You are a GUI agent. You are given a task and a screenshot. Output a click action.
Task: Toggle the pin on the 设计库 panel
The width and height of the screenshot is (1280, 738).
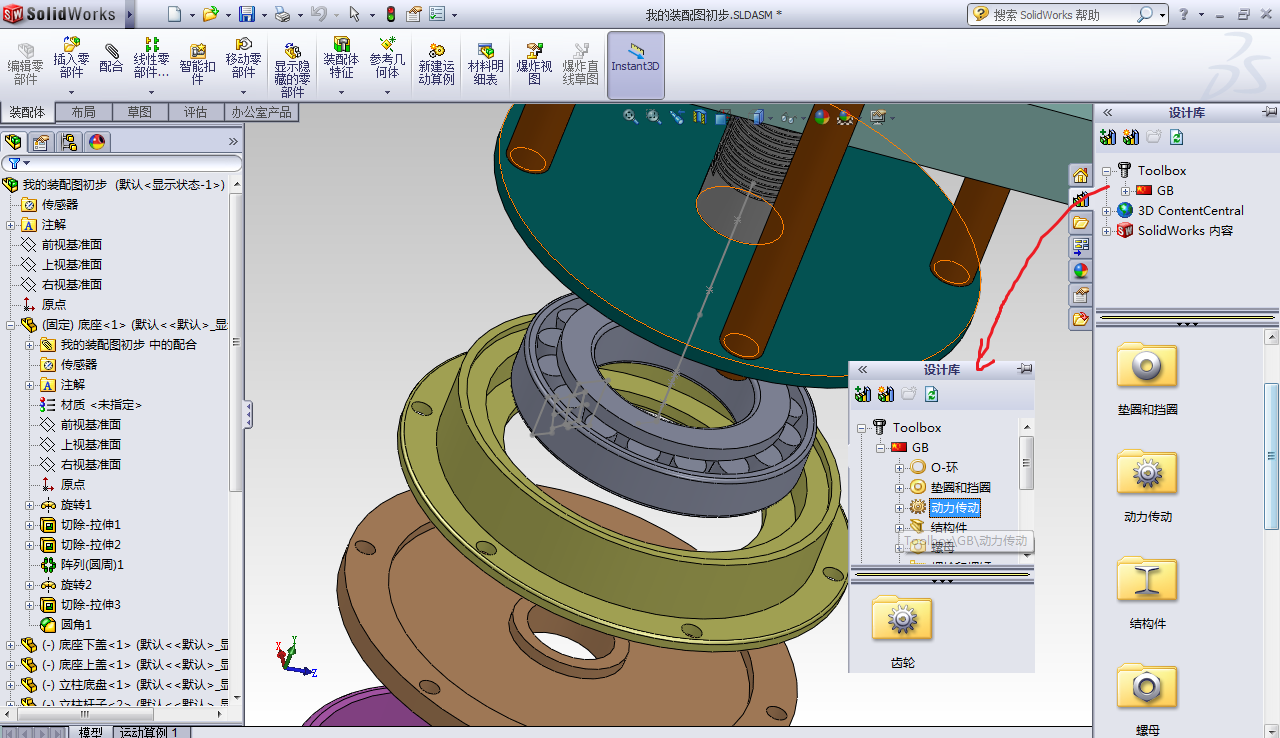point(1269,112)
